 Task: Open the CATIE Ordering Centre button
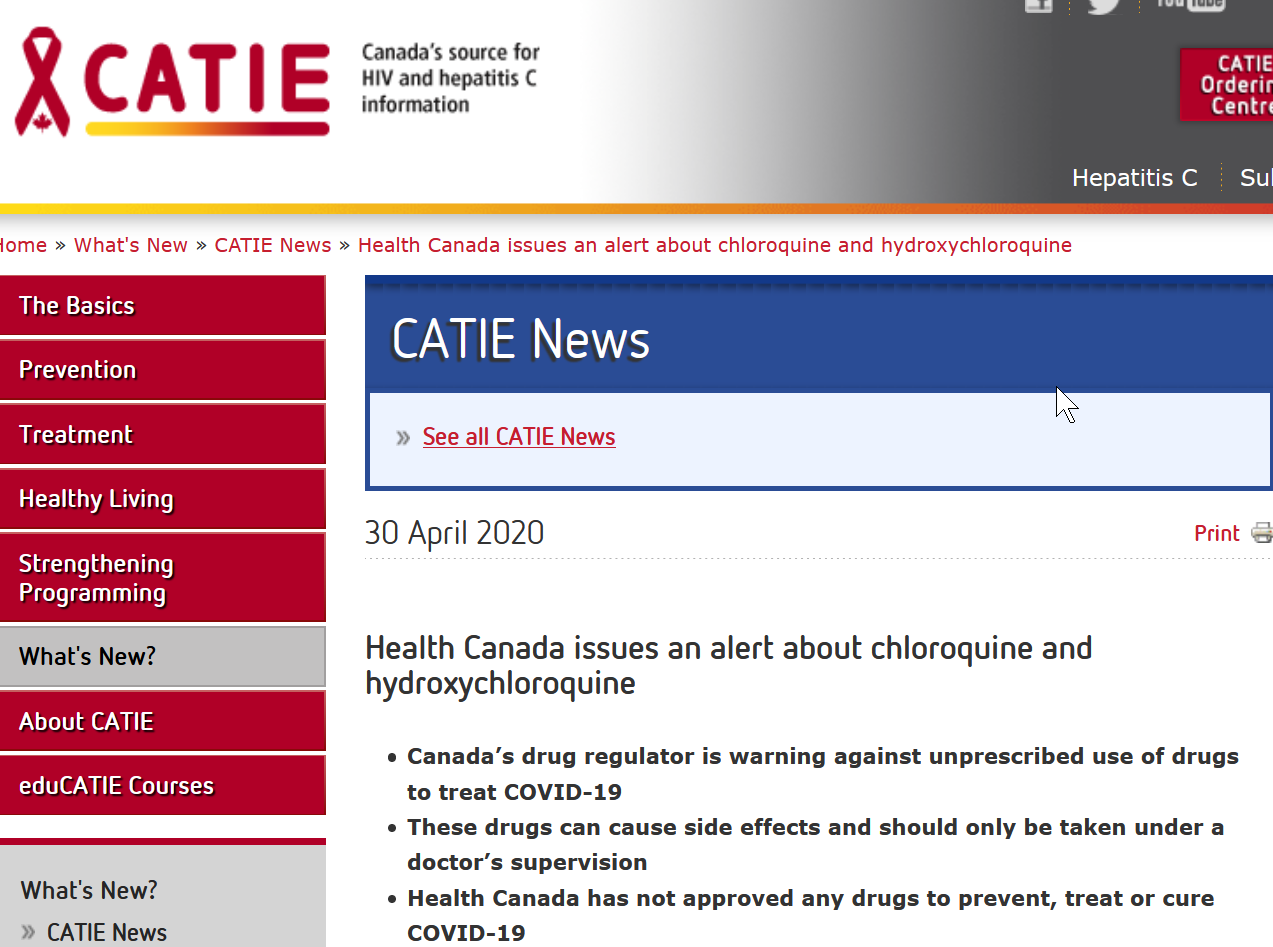1227,85
